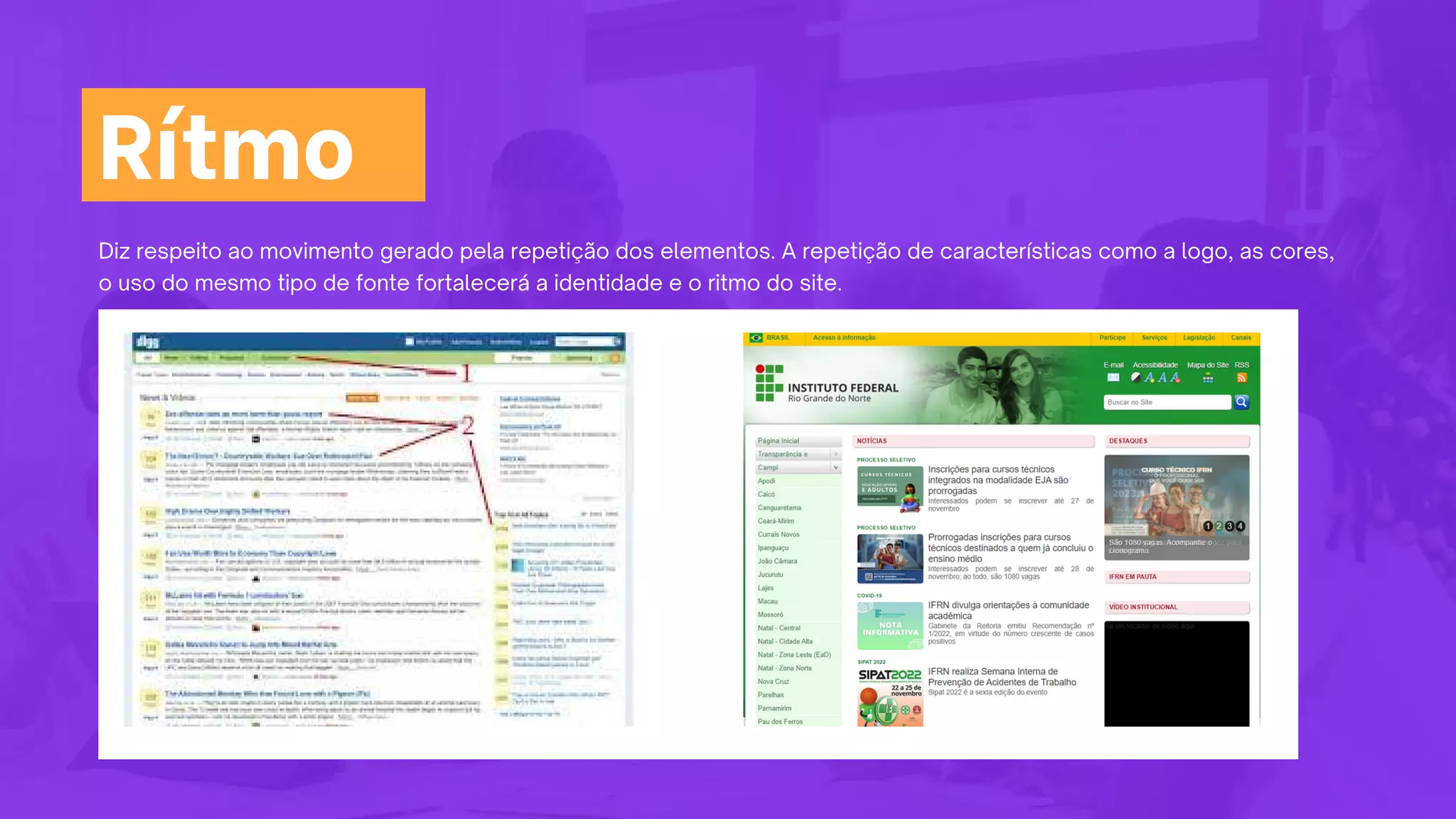Image resolution: width=1456 pixels, height=819 pixels.
Task: Select the Currais Novos campus link
Action: click(x=778, y=535)
